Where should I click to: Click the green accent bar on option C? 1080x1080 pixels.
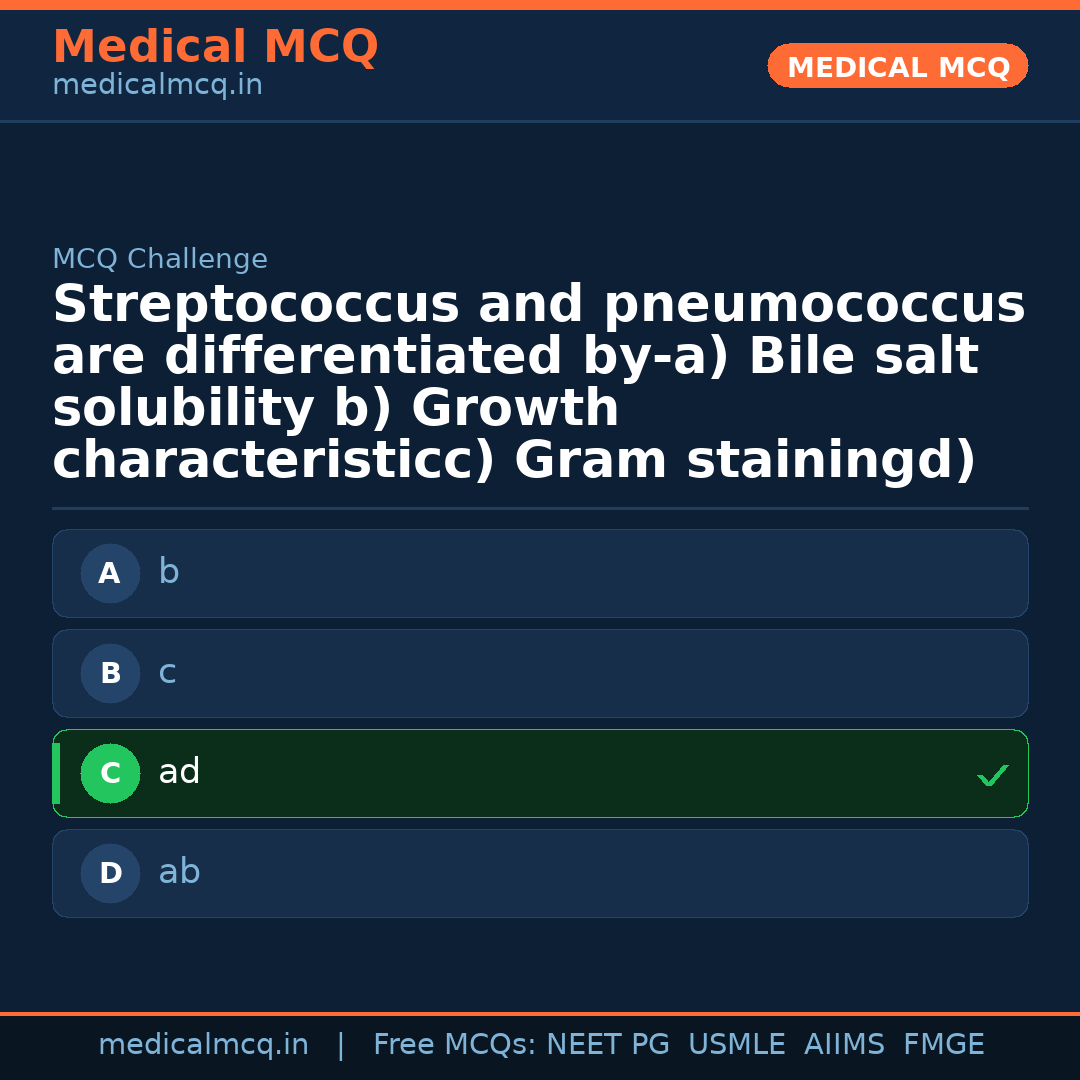(56, 774)
